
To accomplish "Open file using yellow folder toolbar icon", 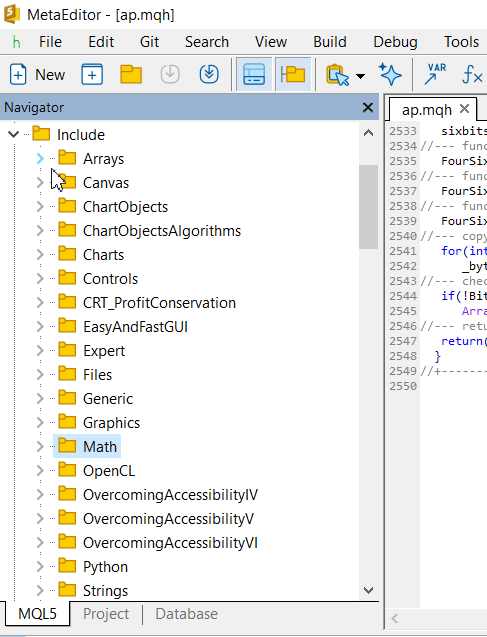I will point(131,75).
